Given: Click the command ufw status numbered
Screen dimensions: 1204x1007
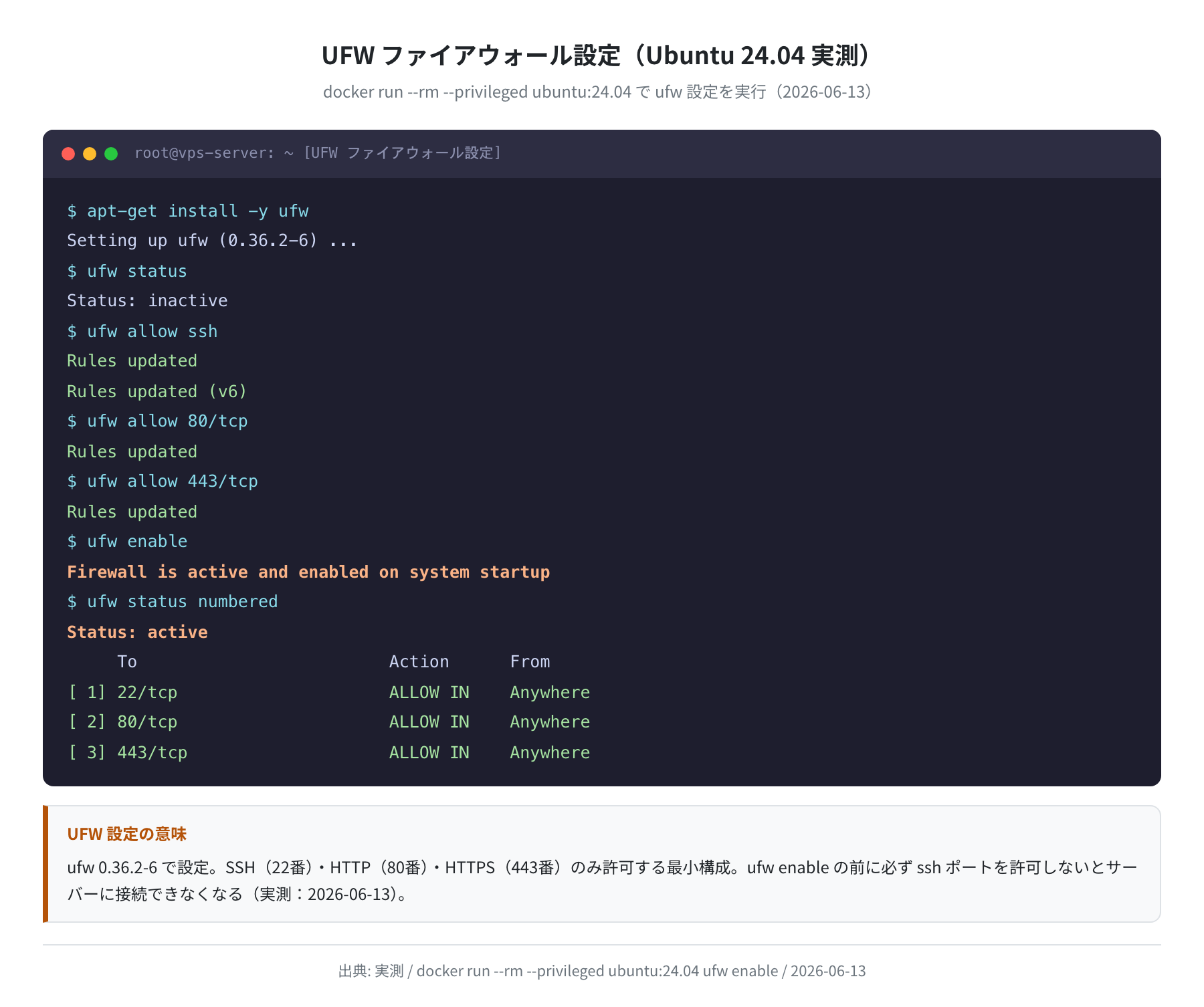Looking at the screenshot, I should pos(173,602).
